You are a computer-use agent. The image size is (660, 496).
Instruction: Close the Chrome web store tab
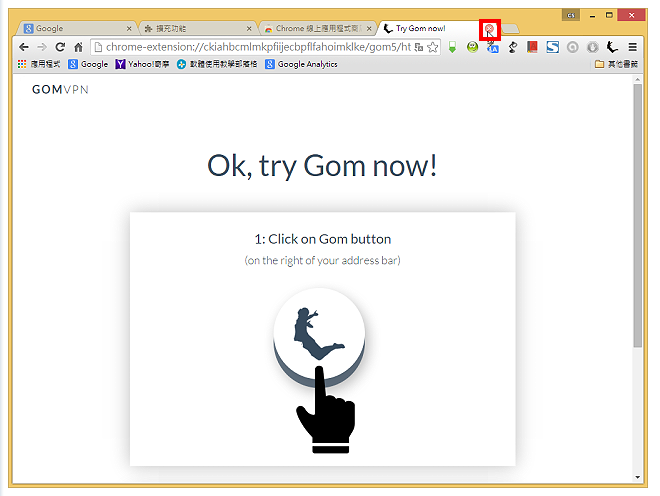pos(369,29)
